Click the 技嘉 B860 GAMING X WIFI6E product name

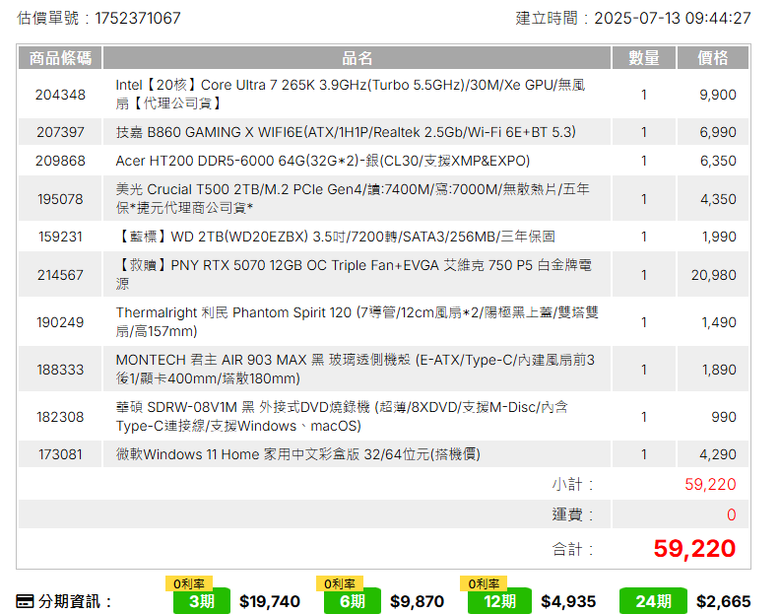tap(346, 132)
